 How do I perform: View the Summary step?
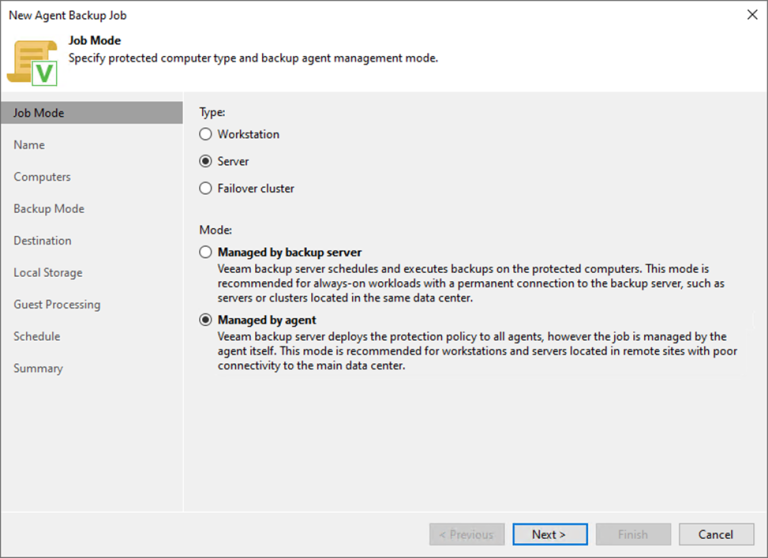[x=38, y=368]
